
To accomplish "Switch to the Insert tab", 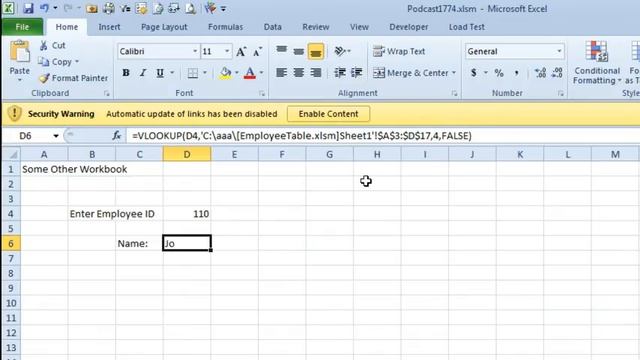I will pos(109,27).
